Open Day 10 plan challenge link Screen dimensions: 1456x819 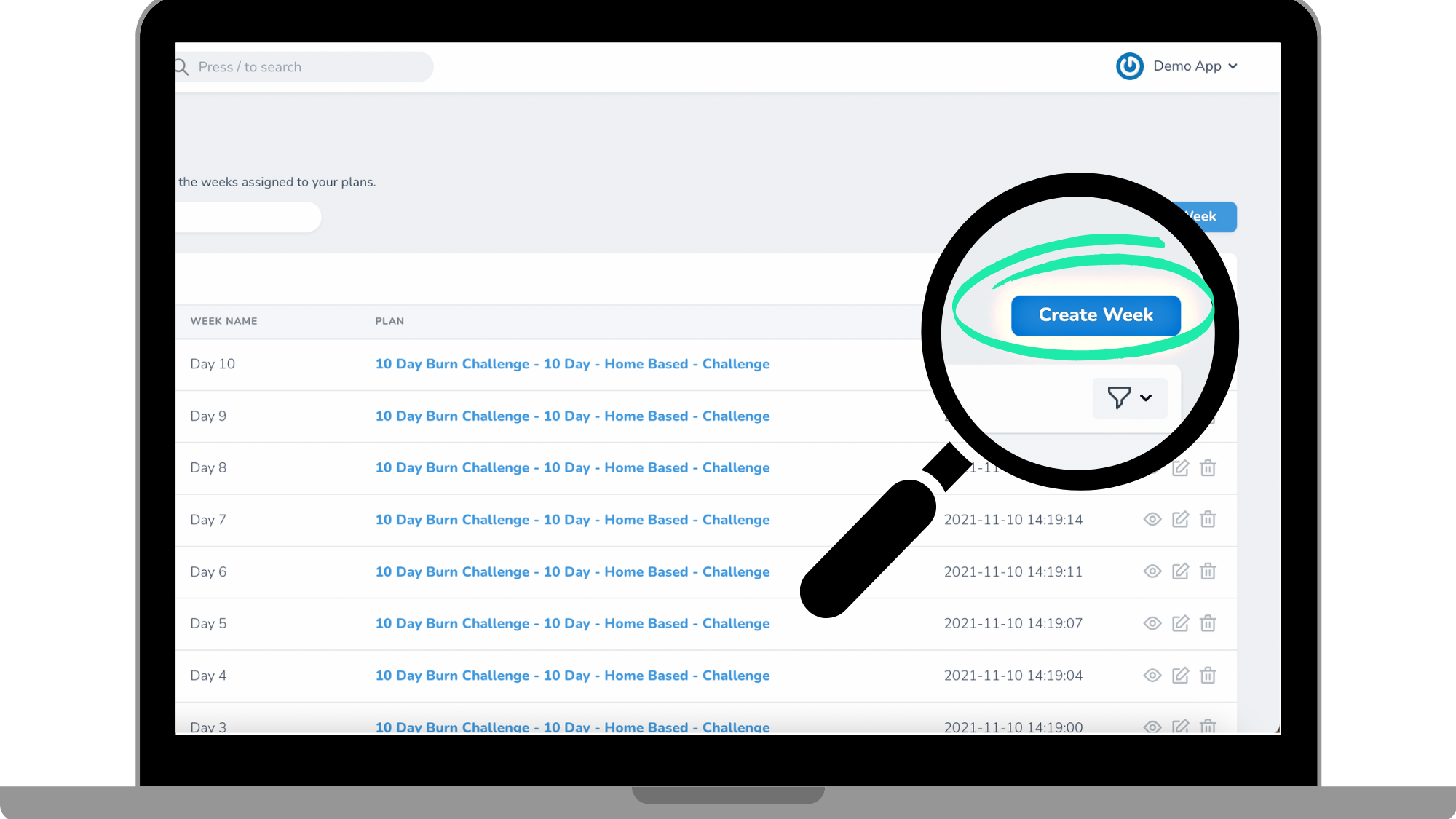[572, 364]
